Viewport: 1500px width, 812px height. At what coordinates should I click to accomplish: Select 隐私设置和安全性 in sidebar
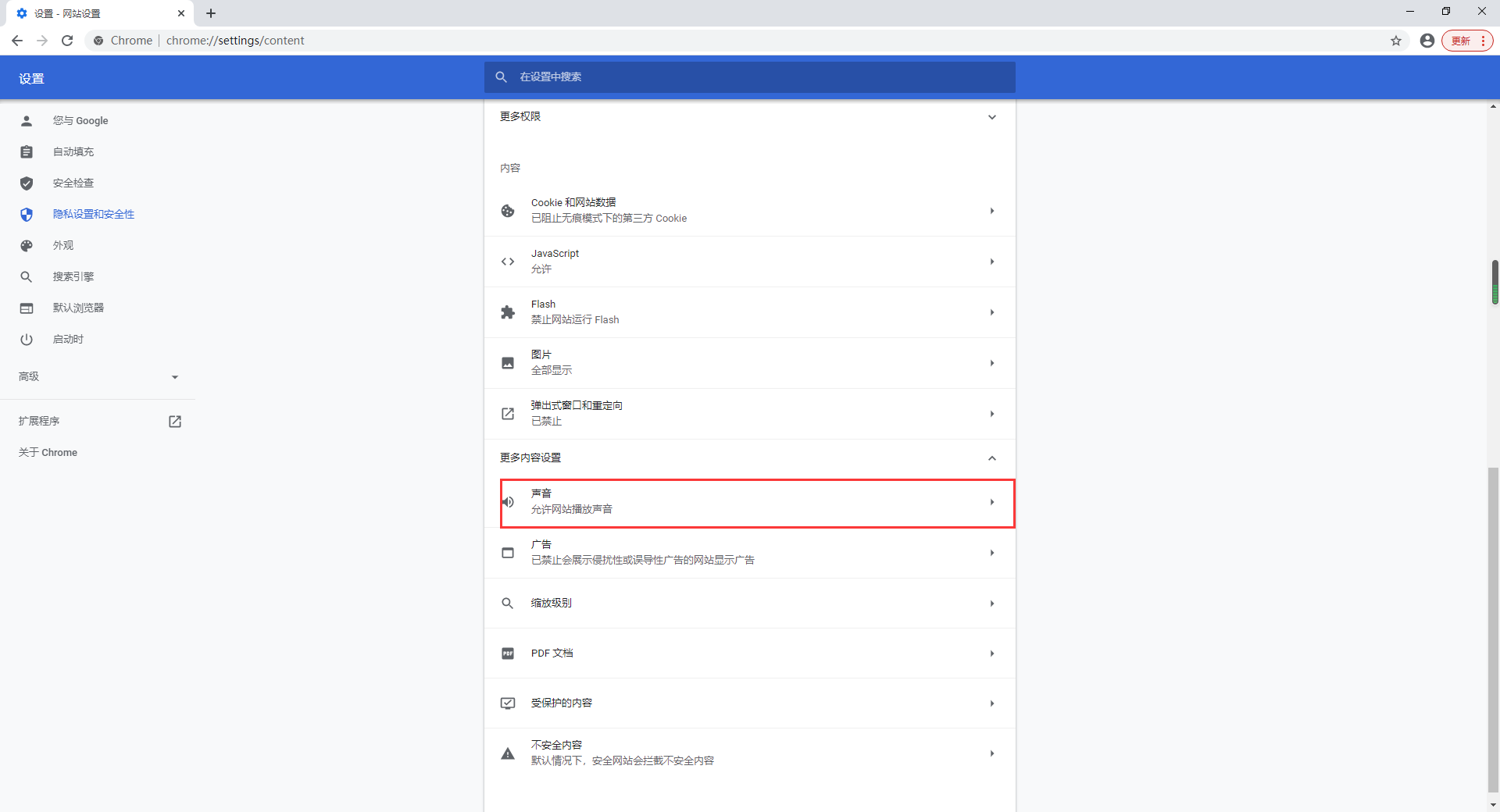[x=98, y=215]
